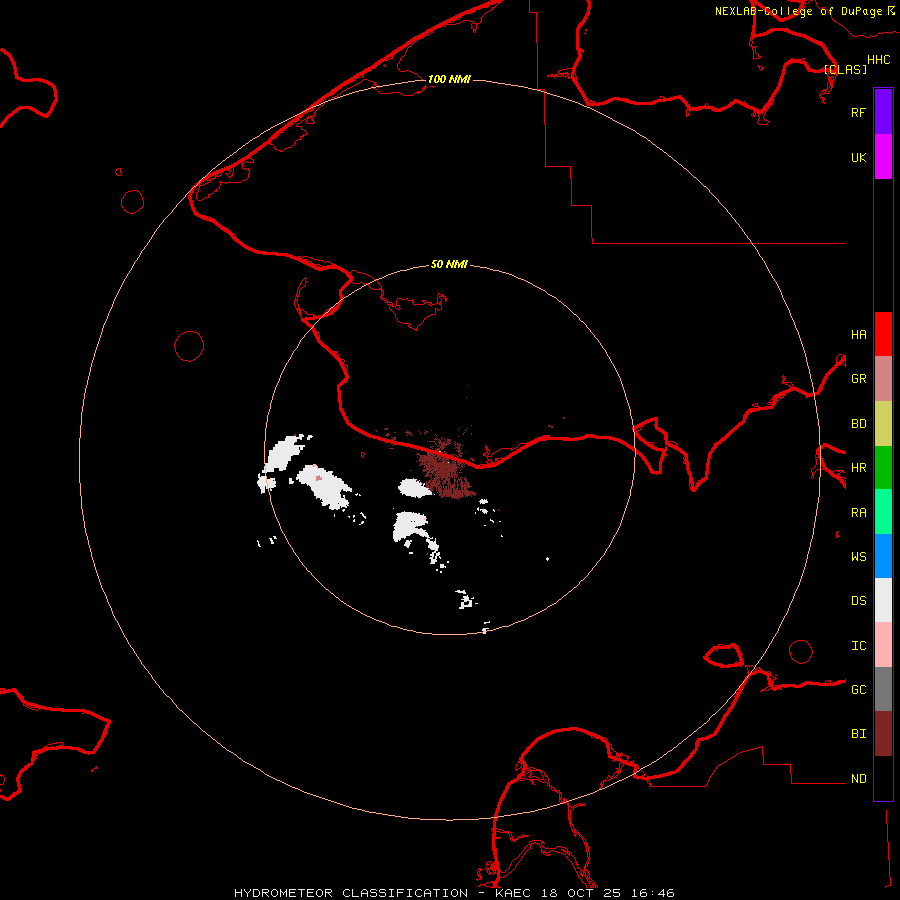The height and width of the screenshot is (900, 900).
Task: Click the [CLAS] units label
Action: click(x=845, y=69)
